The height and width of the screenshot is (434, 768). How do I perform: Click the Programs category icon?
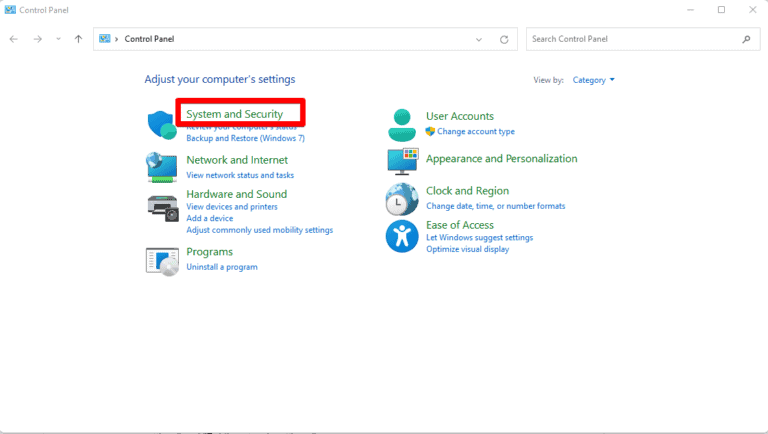tap(161, 260)
